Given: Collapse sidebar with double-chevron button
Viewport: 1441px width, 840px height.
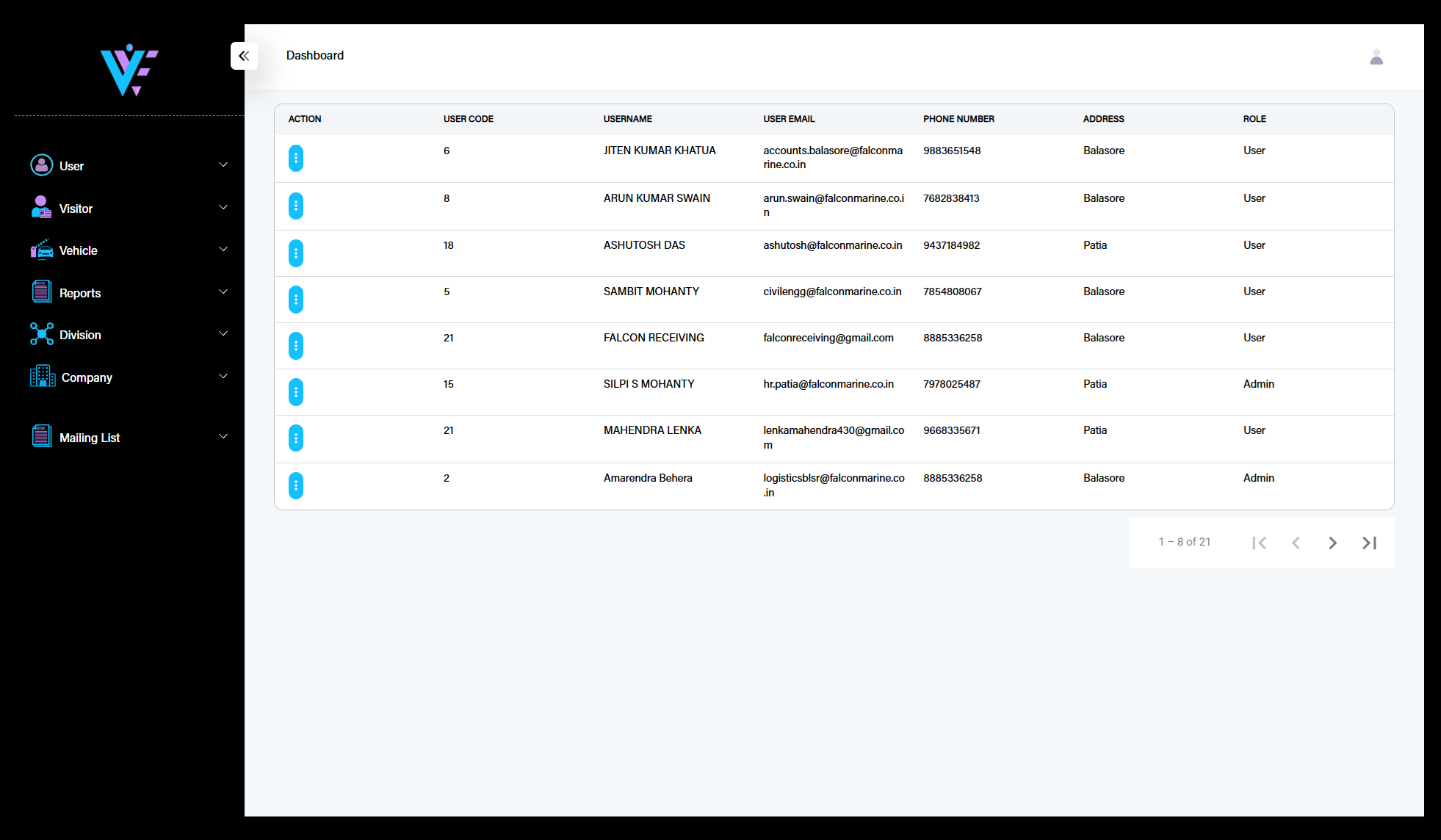Looking at the screenshot, I should tap(244, 56).
